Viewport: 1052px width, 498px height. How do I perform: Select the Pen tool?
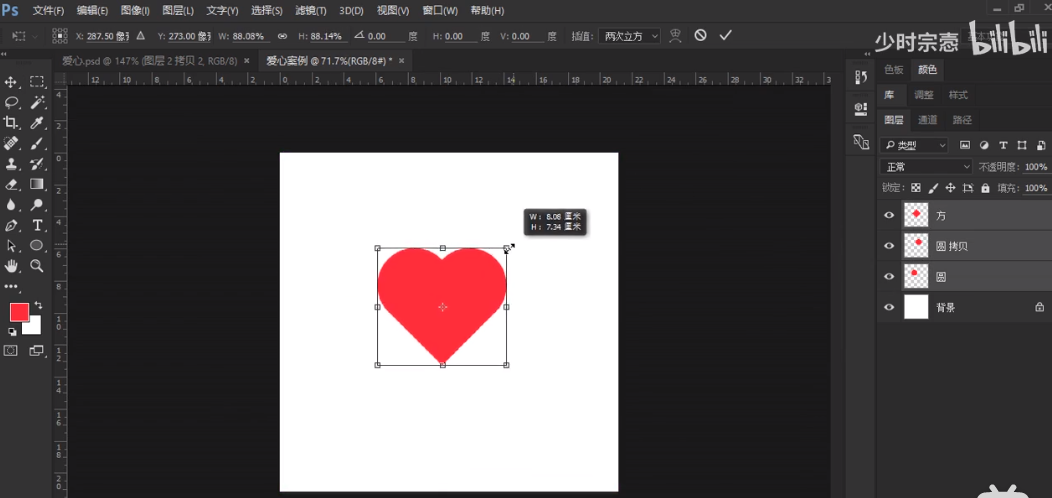point(11,225)
